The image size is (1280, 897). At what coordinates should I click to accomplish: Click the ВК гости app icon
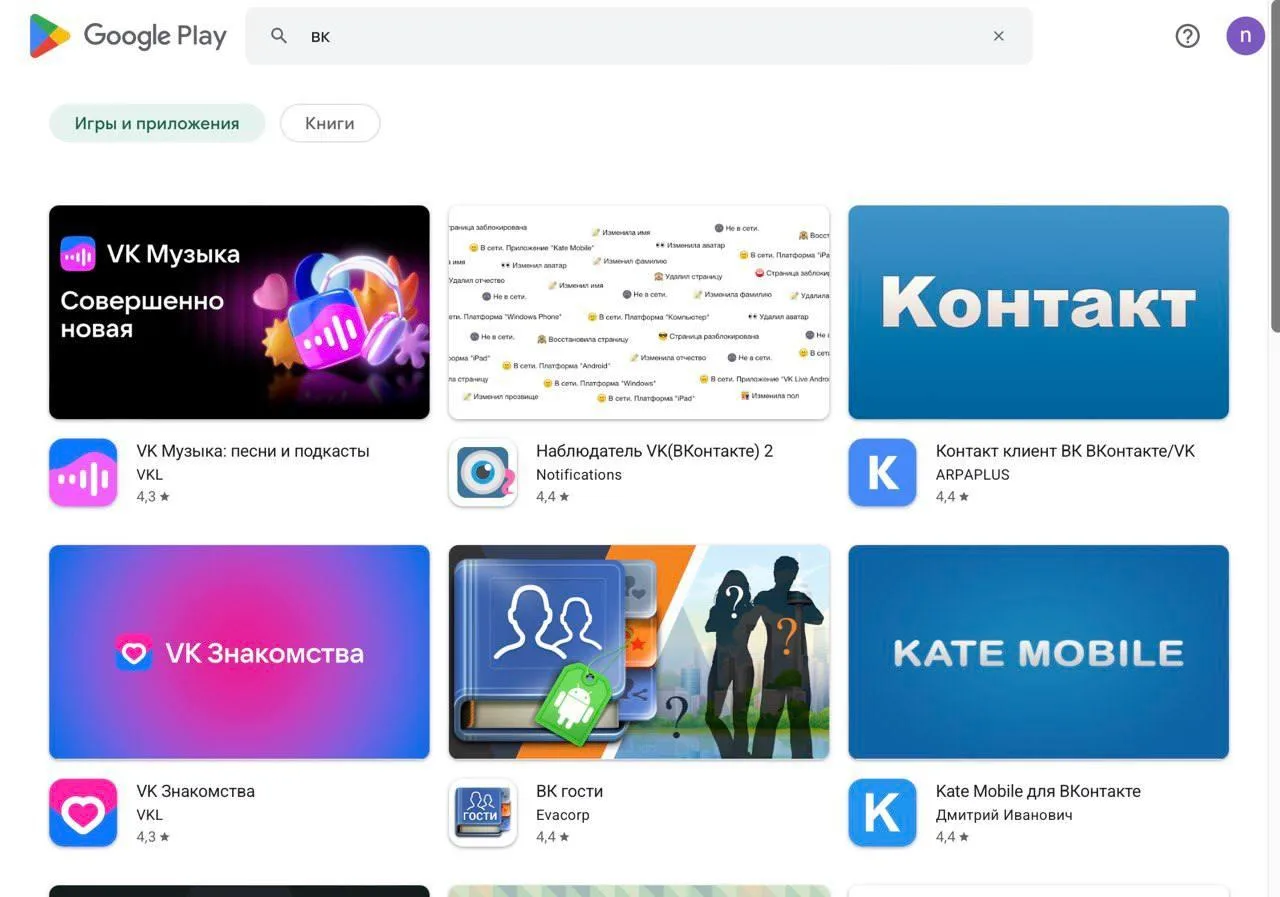point(483,812)
